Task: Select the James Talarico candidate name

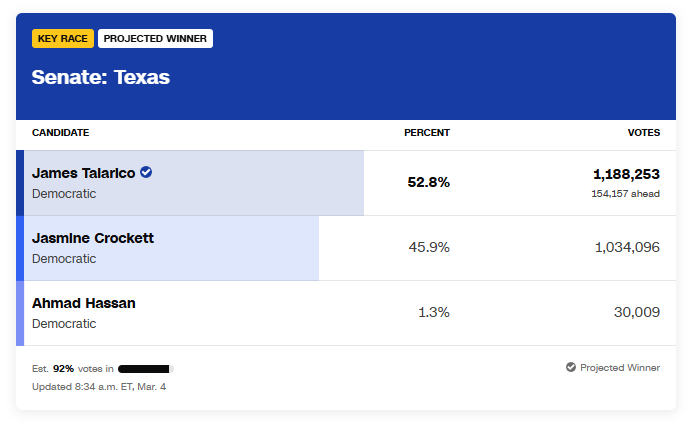Action: [83, 173]
